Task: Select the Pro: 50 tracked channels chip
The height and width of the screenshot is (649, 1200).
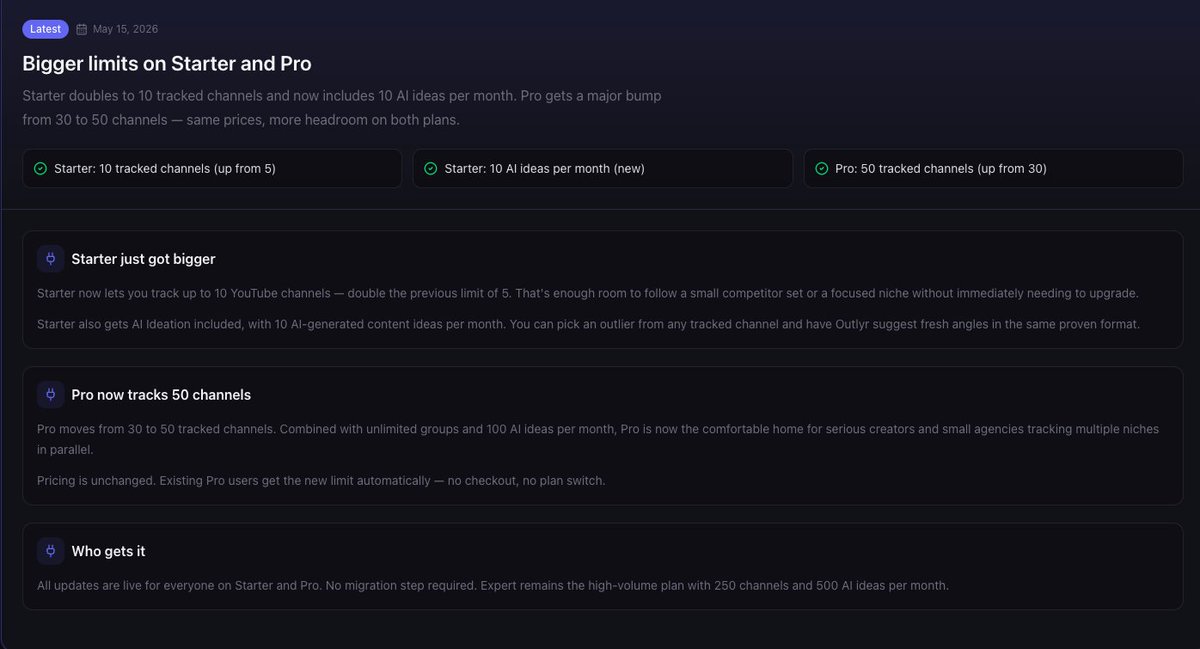Action: point(993,169)
